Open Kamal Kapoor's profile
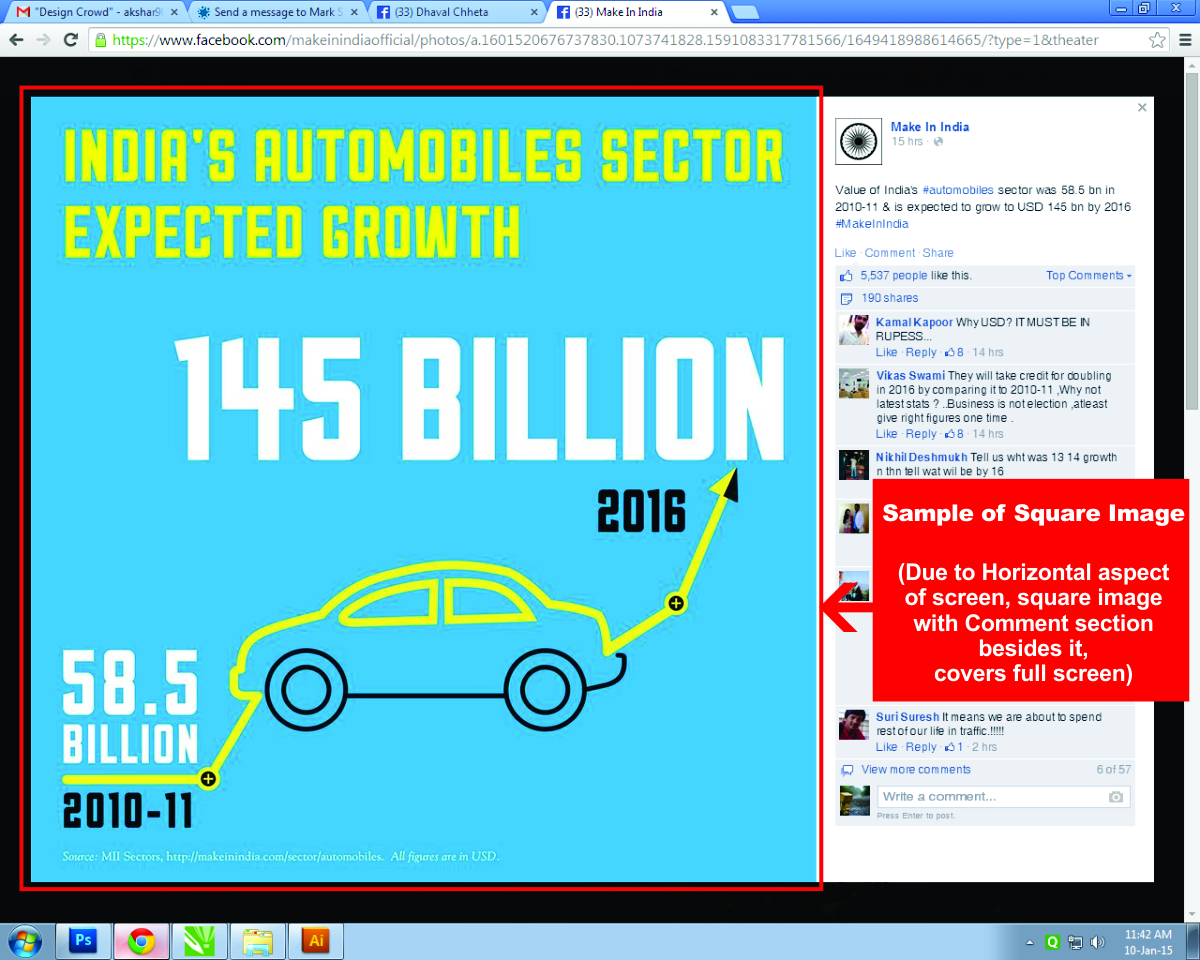The width and height of the screenshot is (1200, 960). pos(914,323)
